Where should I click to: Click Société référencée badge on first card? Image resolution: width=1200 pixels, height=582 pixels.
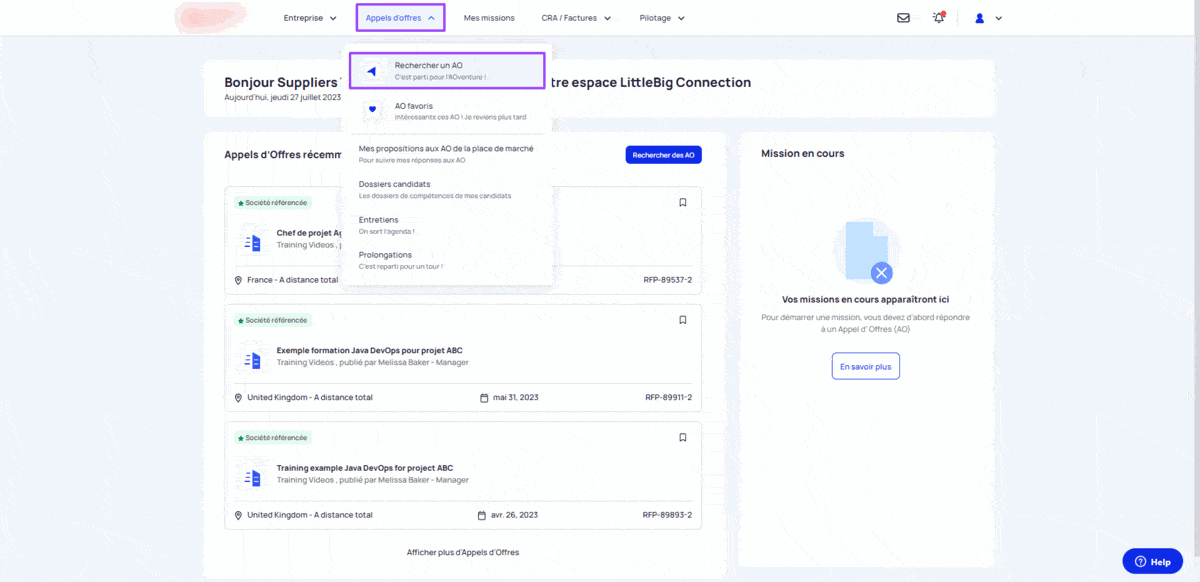[273, 202]
